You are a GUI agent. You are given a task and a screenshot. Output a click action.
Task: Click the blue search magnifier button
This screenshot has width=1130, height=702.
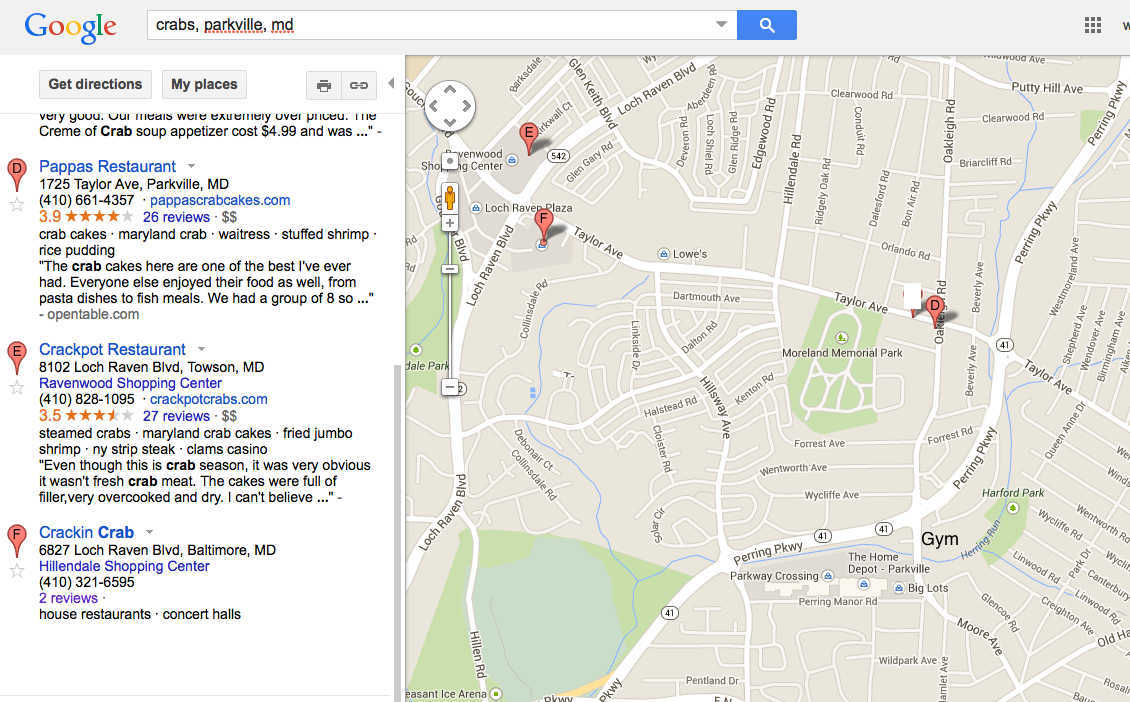766,25
